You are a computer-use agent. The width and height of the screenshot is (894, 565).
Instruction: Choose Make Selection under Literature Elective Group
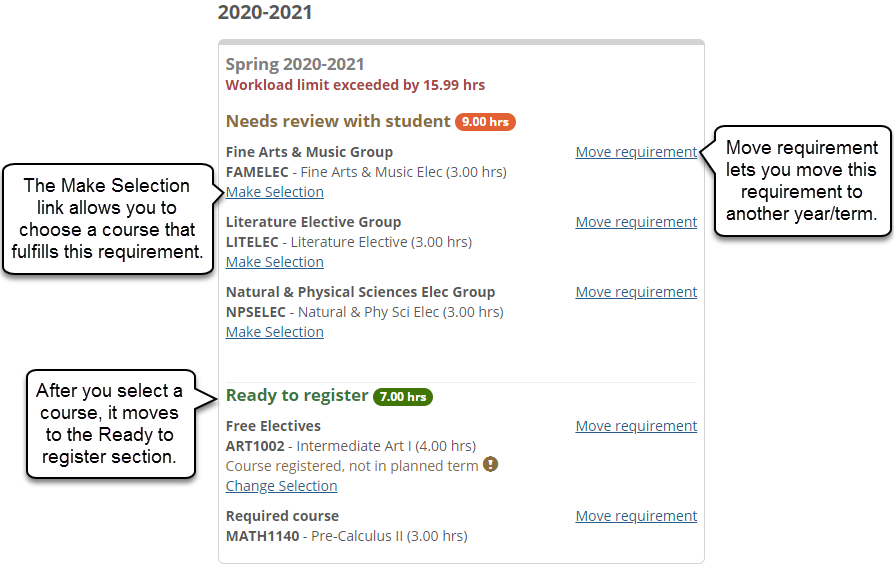point(274,262)
